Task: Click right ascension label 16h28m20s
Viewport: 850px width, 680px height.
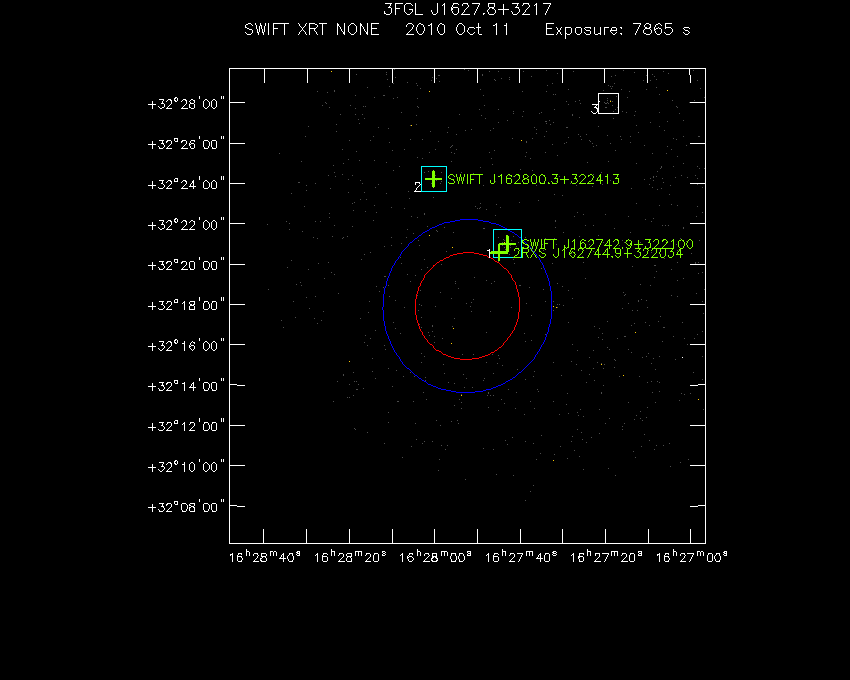Action: pos(350,557)
